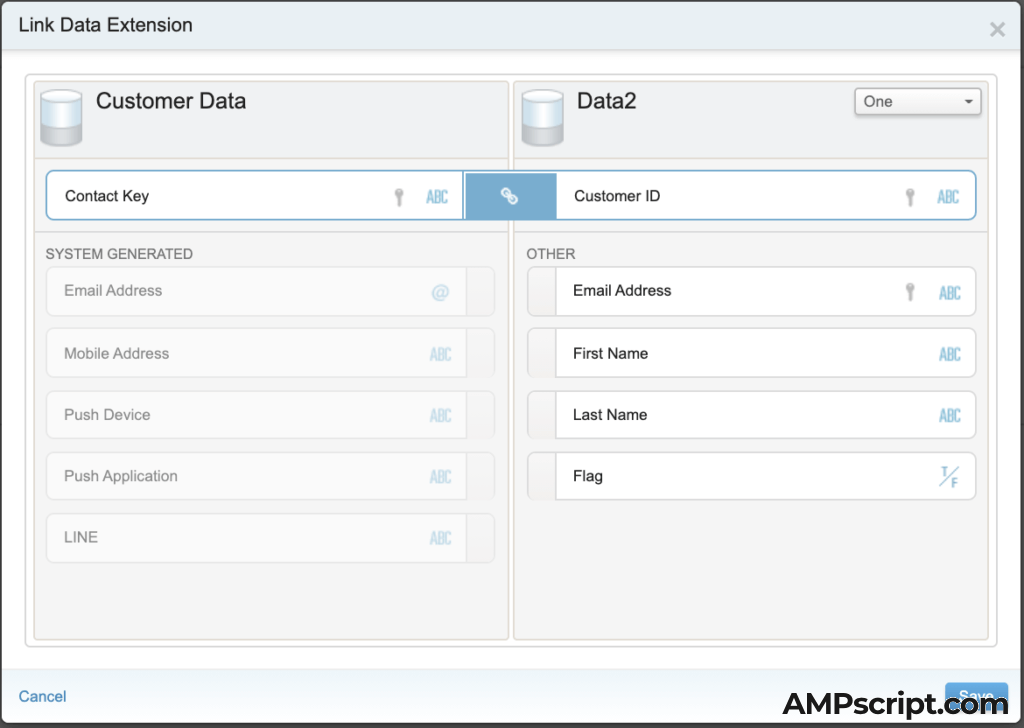Click the Customer Data database icon
This screenshot has height=728, width=1024.
(x=60, y=118)
